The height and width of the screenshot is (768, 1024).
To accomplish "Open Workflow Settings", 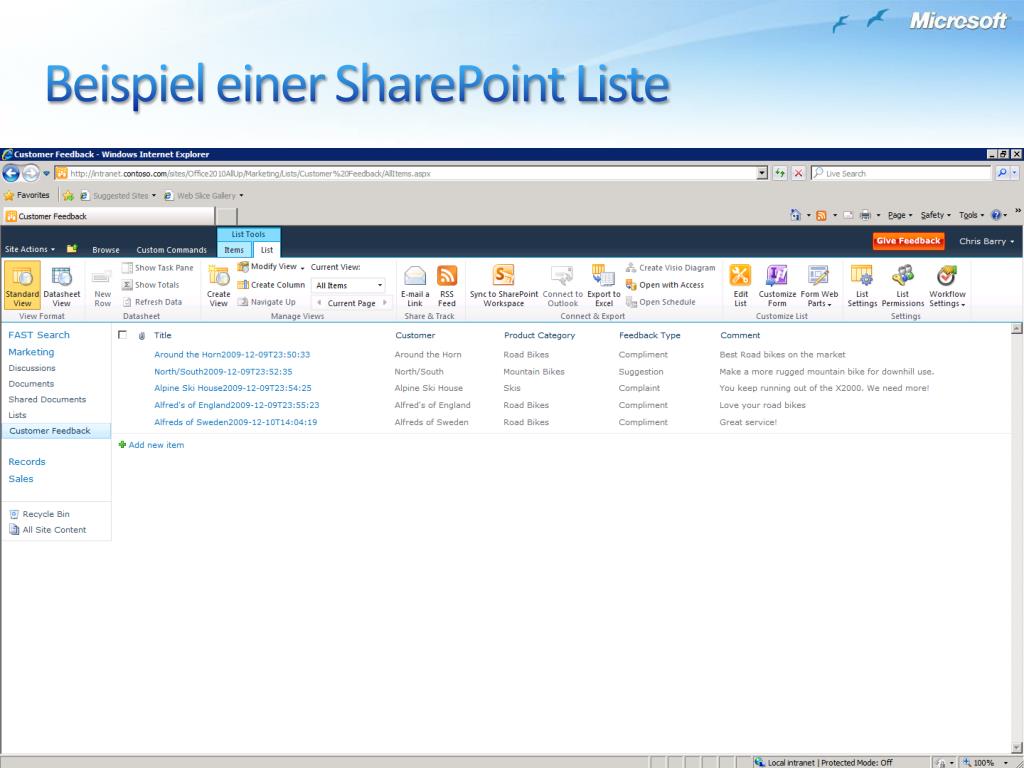I will [947, 285].
